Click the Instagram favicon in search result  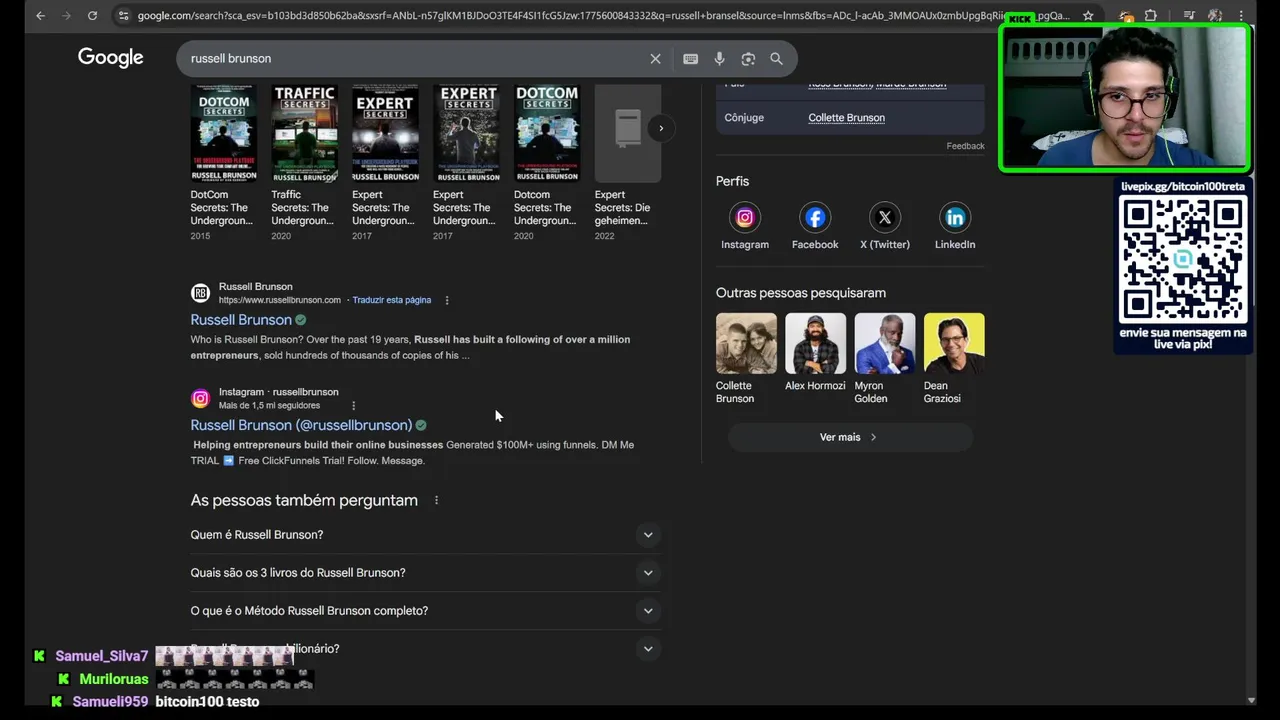200,399
